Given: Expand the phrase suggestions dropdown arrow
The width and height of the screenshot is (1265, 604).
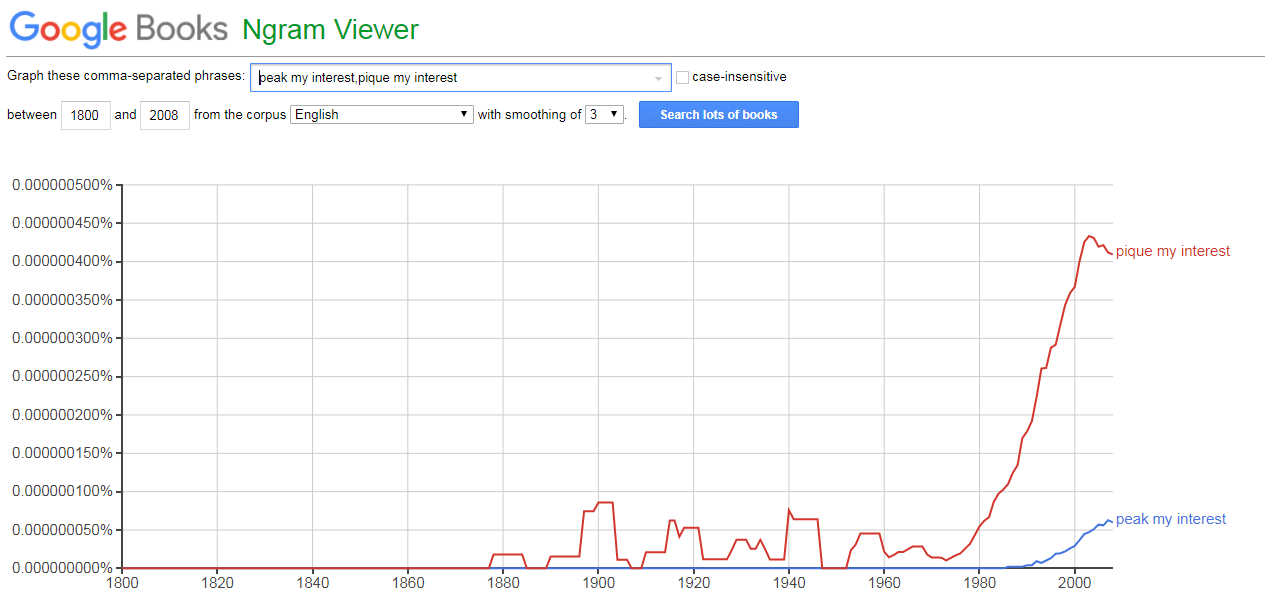Looking at the screenshot, I should click(658, 78).
